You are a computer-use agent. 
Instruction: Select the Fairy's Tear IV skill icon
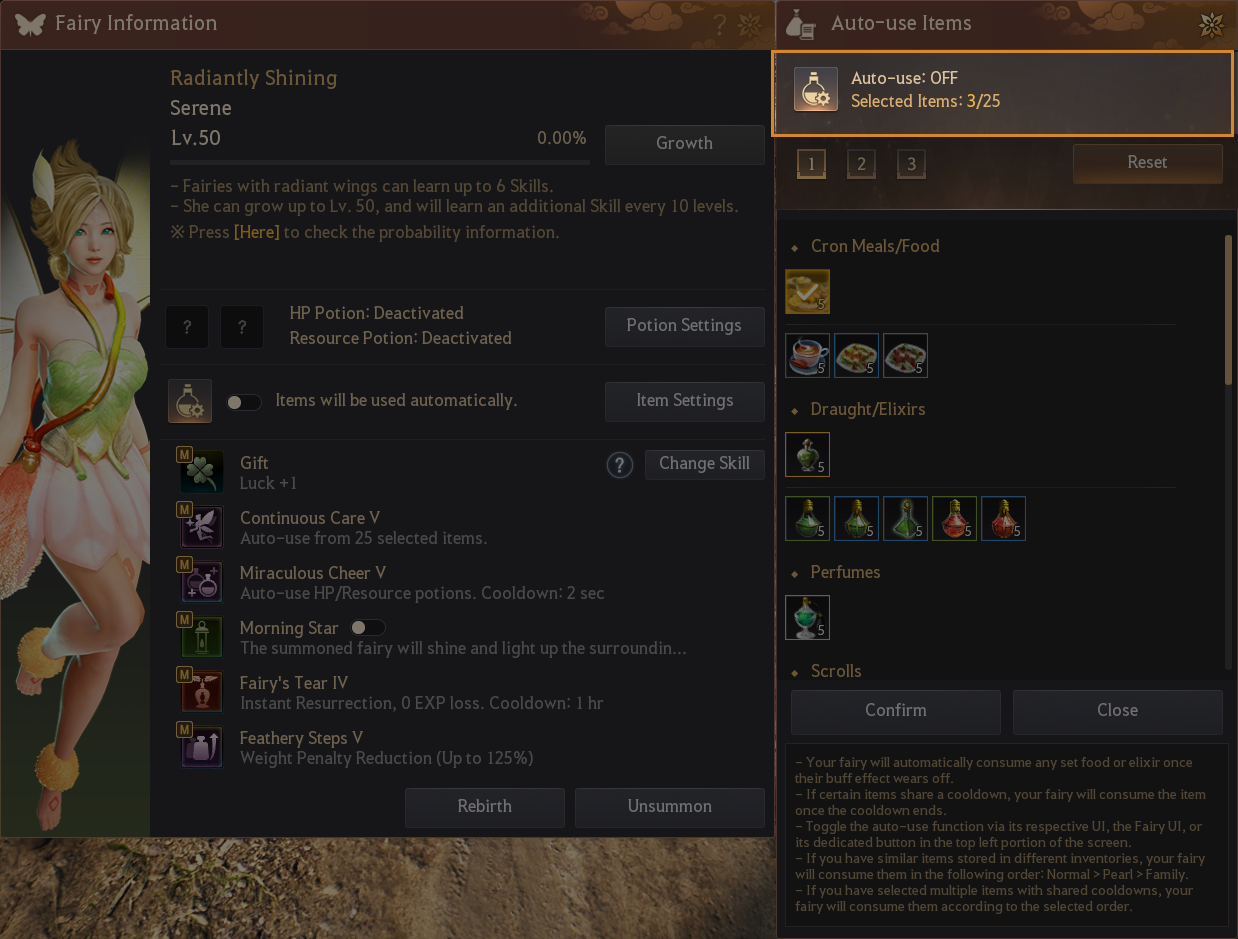[x=202, y=692]
